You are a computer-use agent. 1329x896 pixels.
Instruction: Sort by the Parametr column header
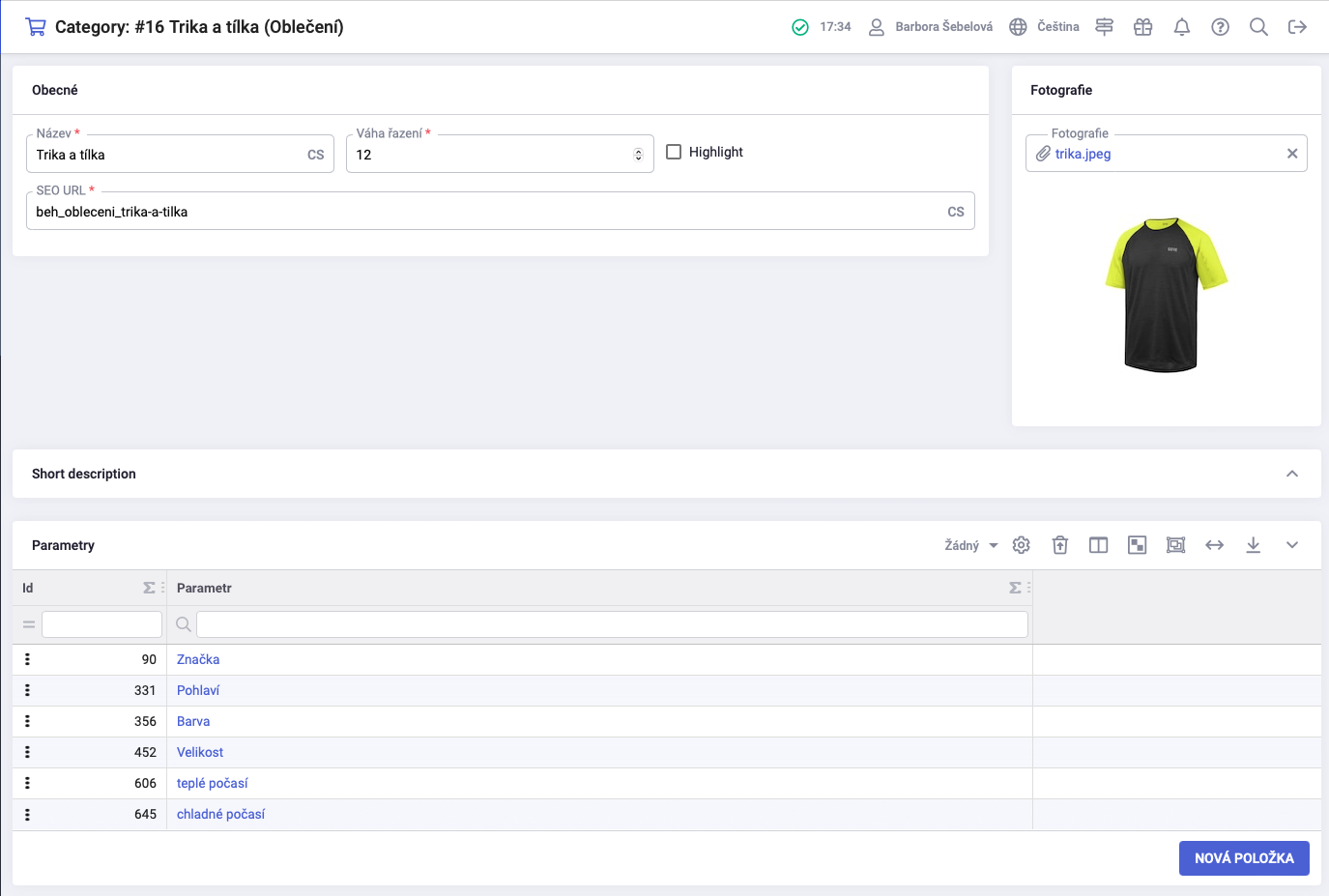(x=204, y=588)
